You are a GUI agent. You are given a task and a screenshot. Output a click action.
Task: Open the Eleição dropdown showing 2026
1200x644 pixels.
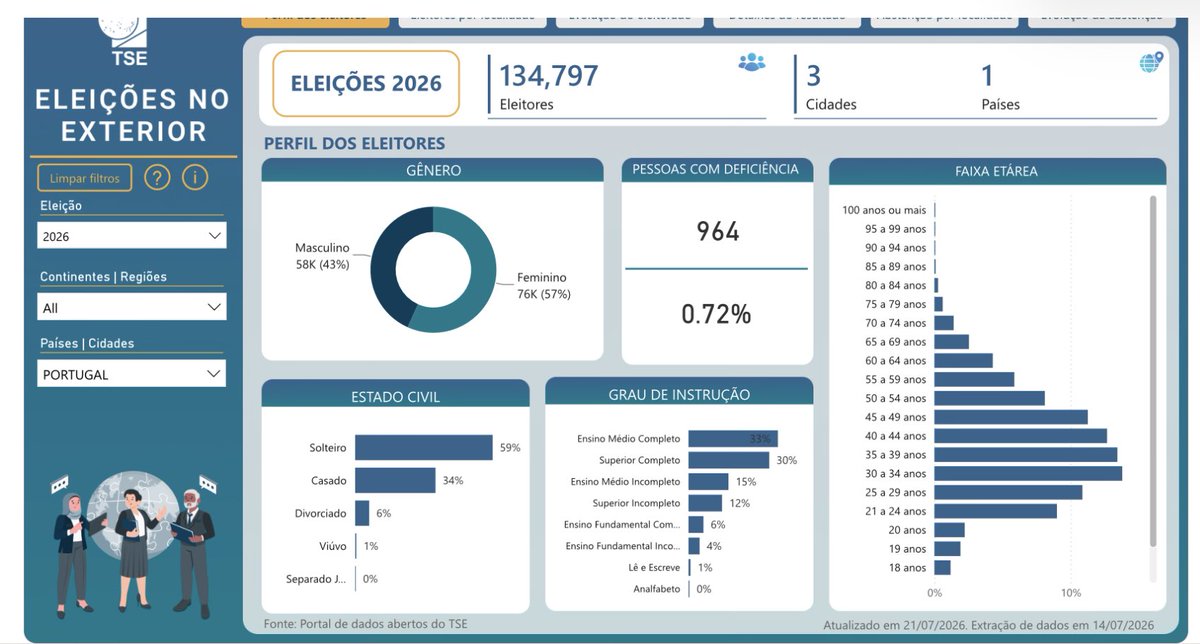click(x=133, y=236)
